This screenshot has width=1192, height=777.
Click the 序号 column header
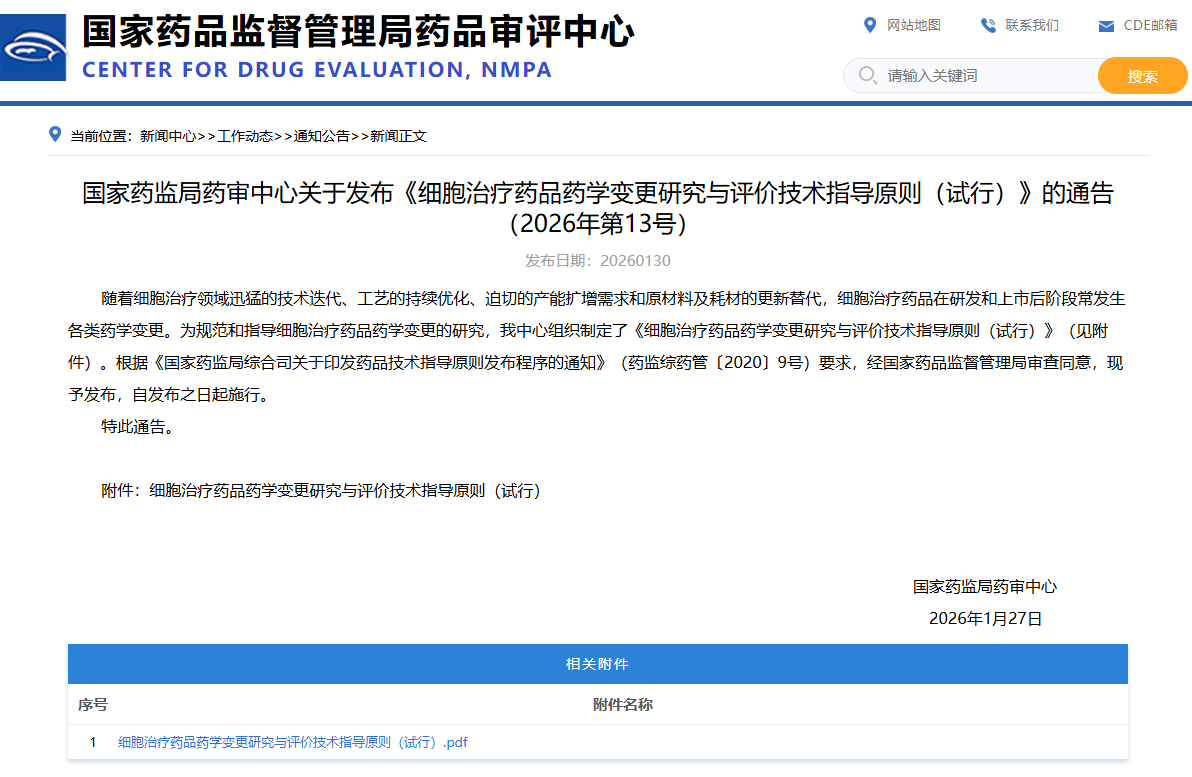93,705
